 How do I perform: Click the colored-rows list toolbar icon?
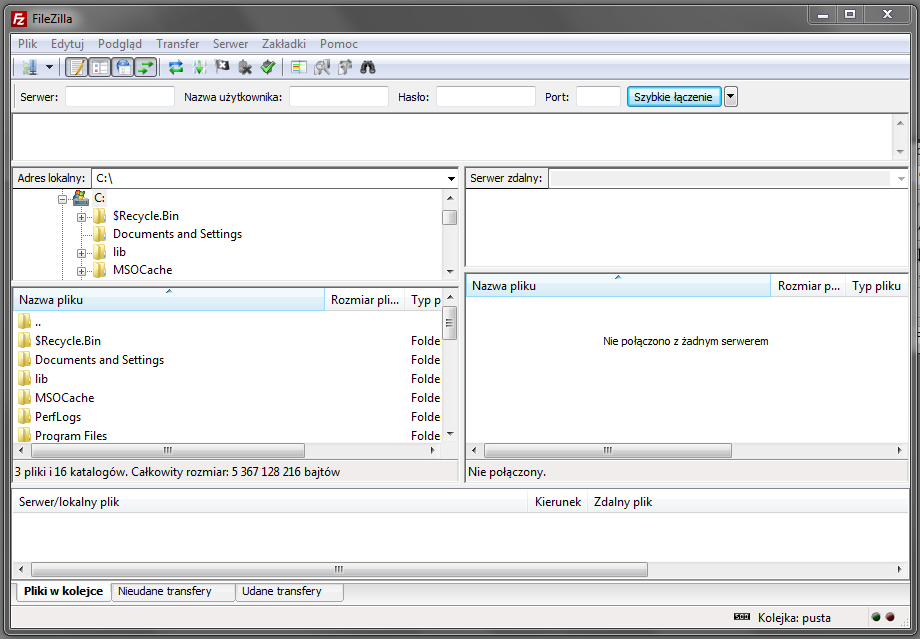[299, 67]
